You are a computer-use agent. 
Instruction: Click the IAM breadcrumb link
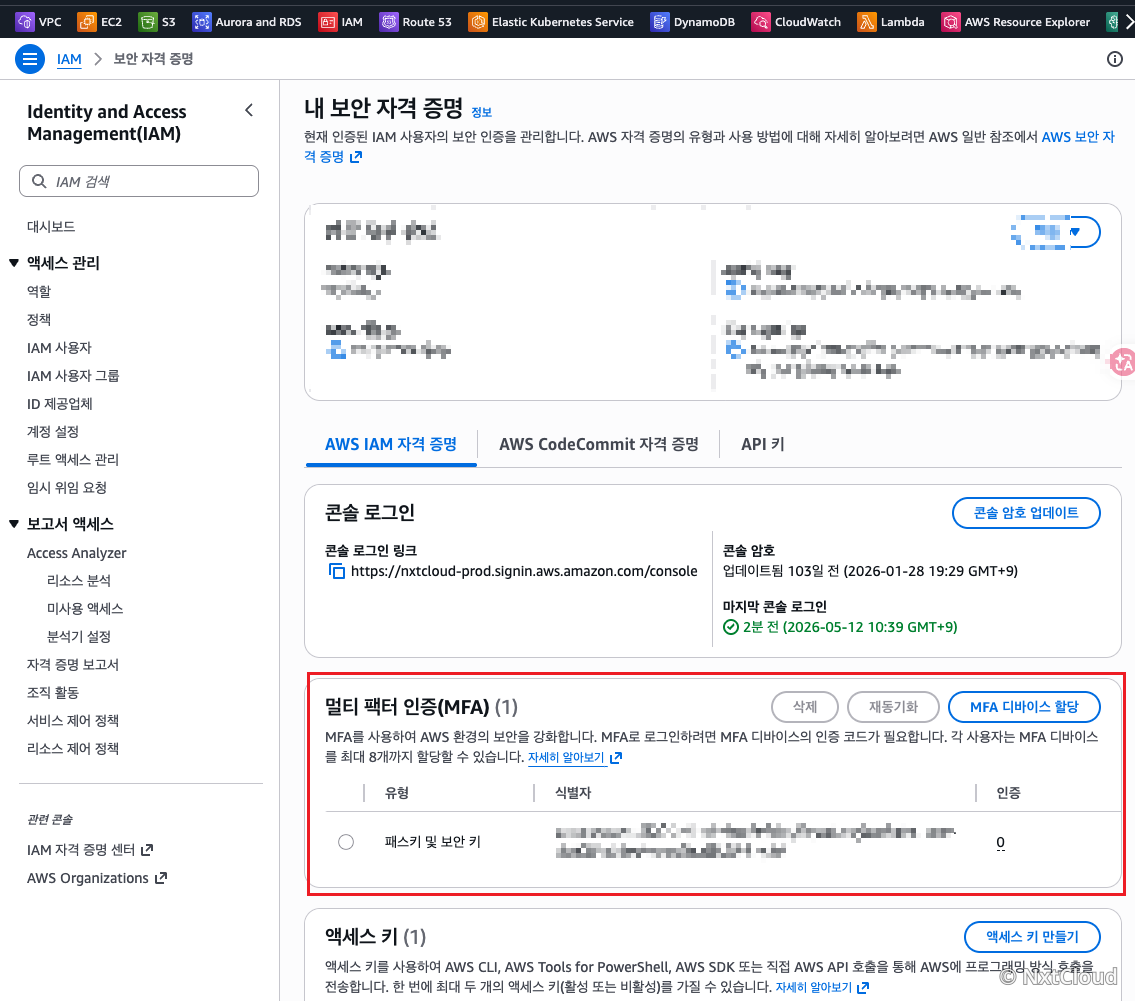tap(69, 59)
